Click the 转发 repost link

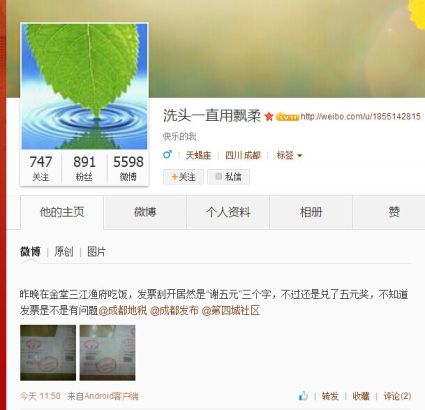pos(330,396)
